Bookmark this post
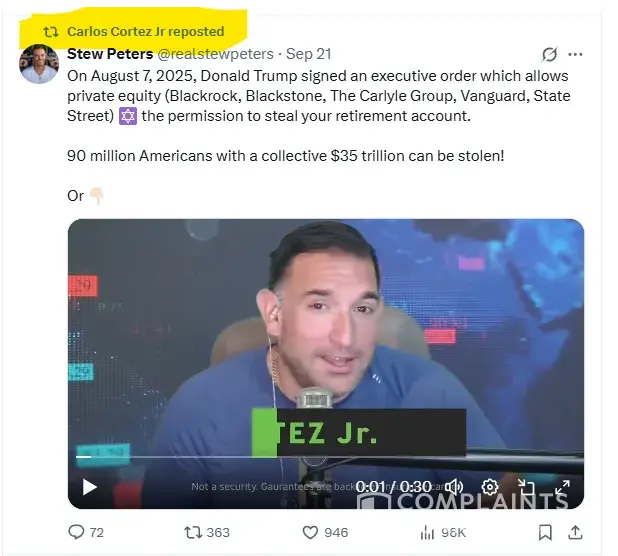618x556 pixels. pyautogui.click(x=545, y=532)
